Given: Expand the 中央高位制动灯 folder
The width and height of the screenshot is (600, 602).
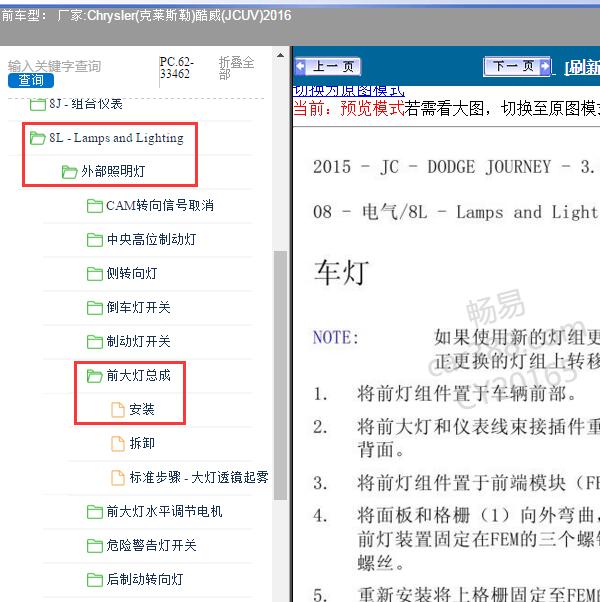Looking at the screenshot, I should click(x=152, y=239).
